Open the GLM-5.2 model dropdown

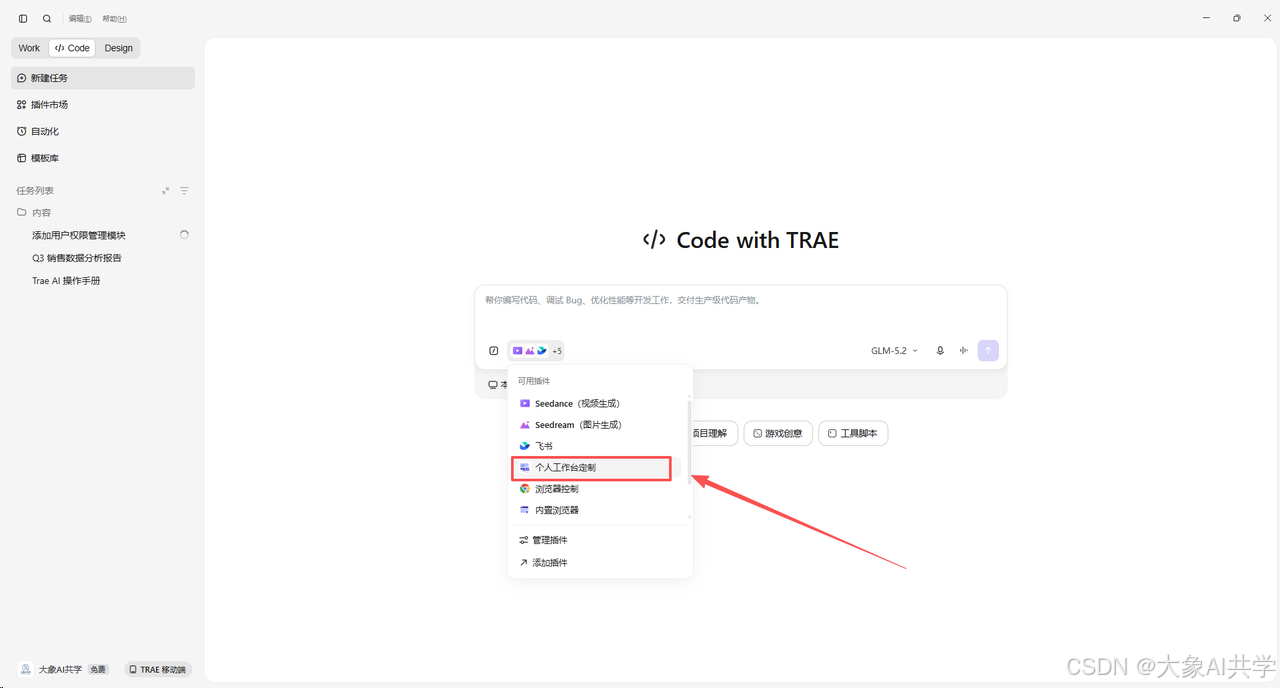894,351
